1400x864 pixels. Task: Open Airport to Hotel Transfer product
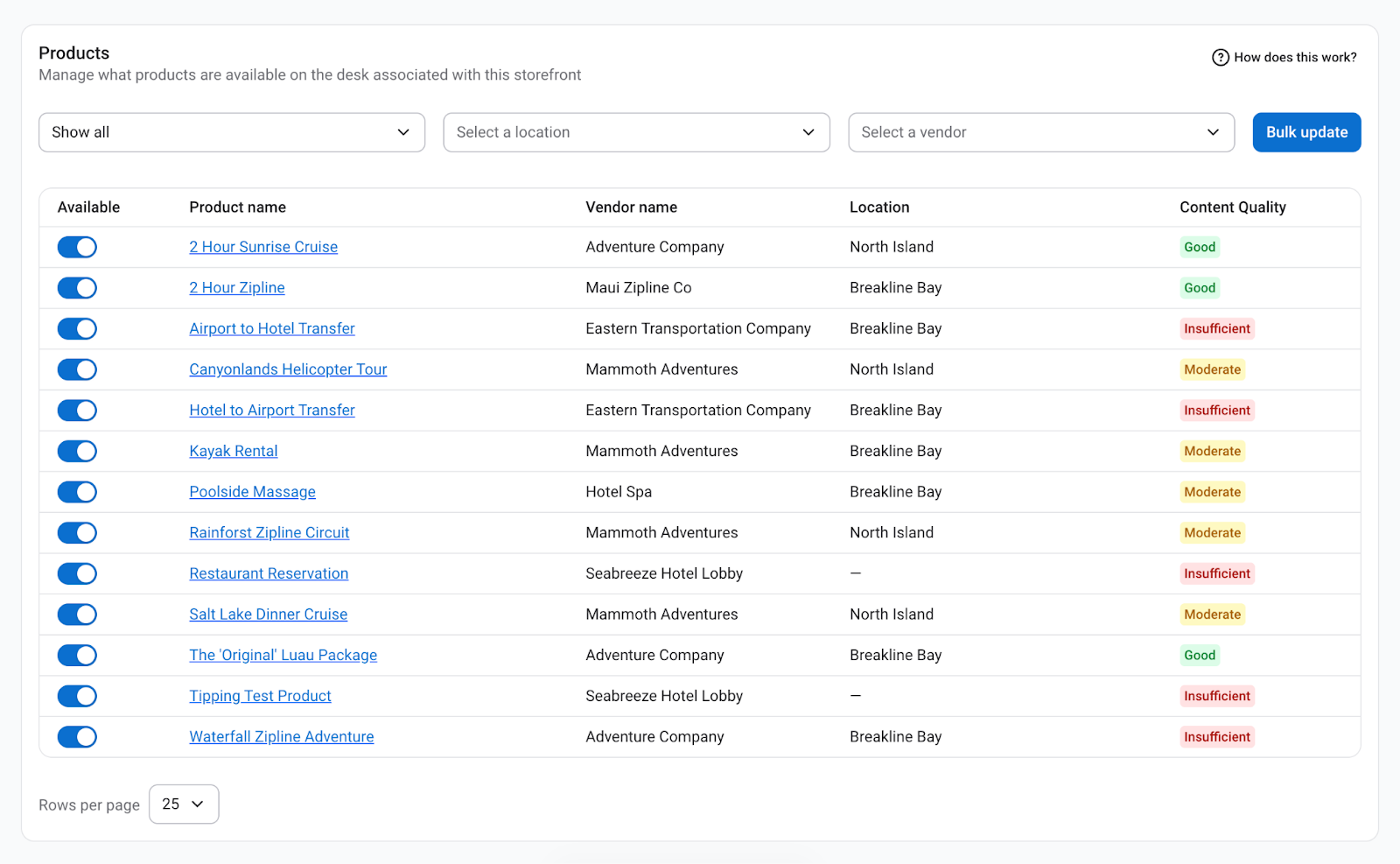[272, 329]
